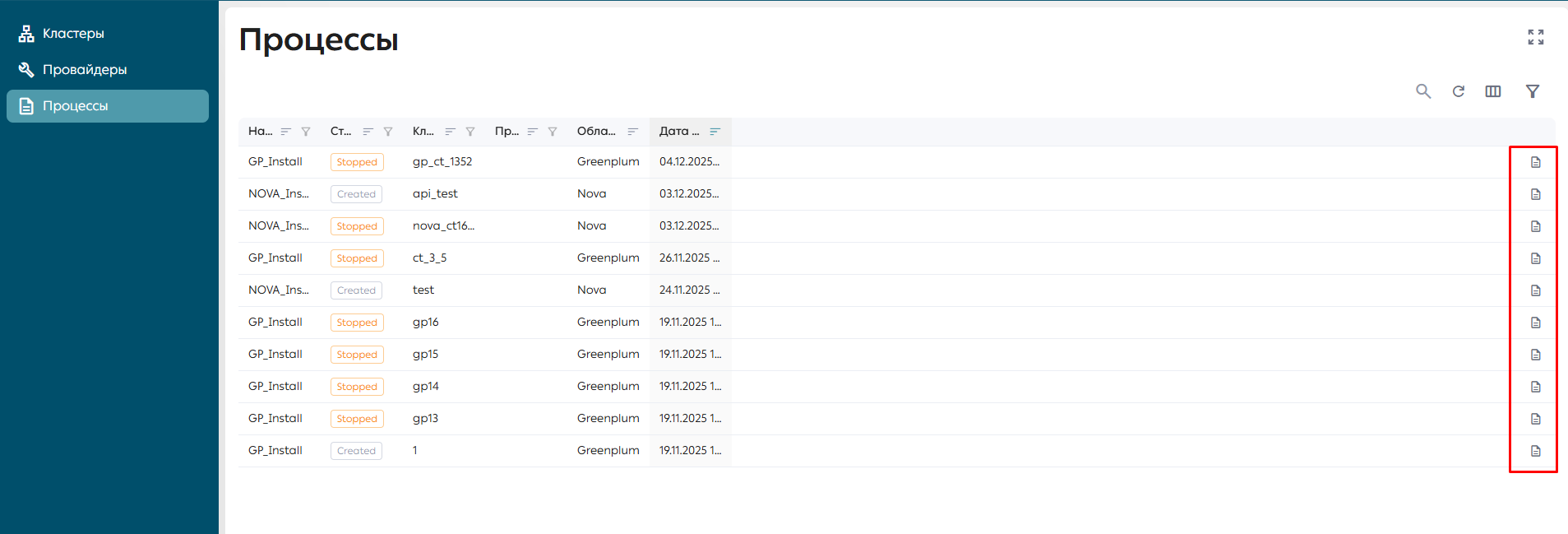Filter the Ст... status column
1568x534 pixels.
coord(388,132)
